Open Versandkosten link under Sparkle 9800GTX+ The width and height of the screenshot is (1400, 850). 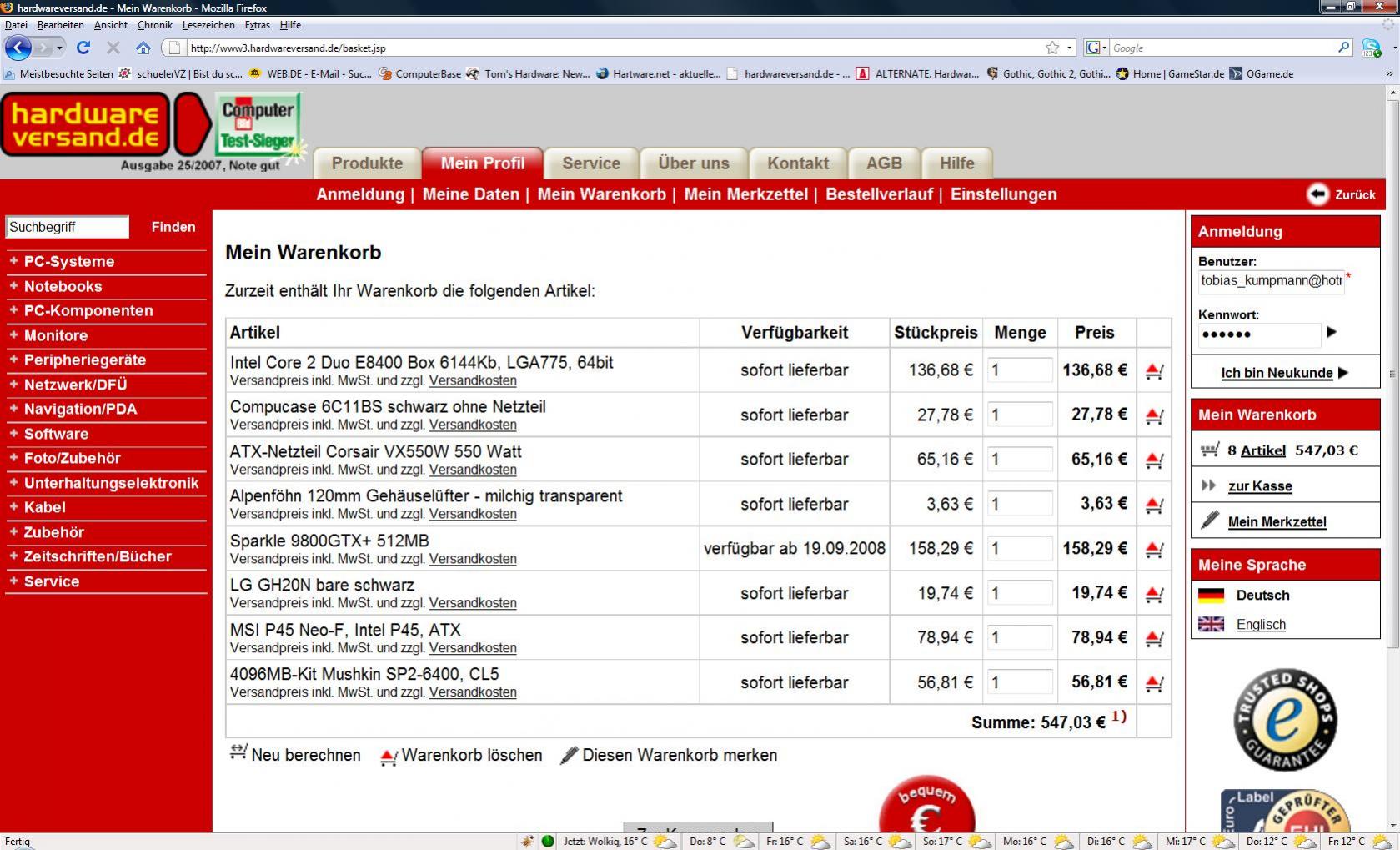pyautogui.click(x=473, y=559)
